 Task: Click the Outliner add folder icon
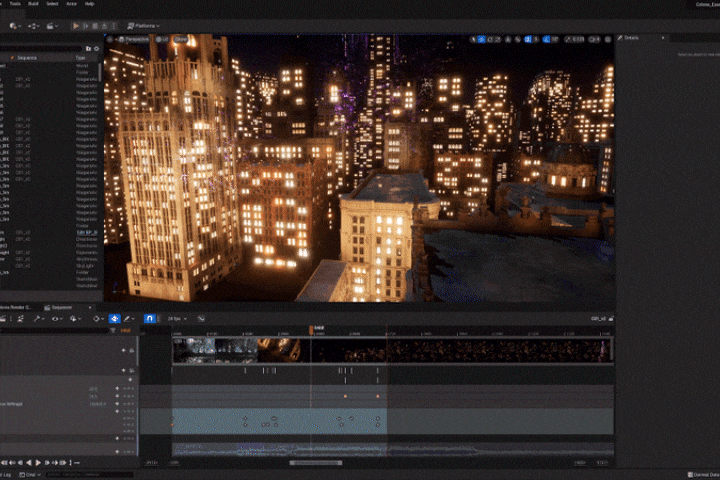(88, 49)
